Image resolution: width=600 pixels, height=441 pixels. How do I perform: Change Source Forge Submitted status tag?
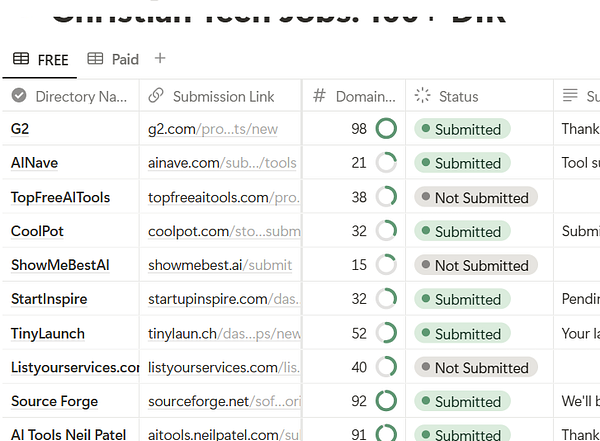click(x=462, y=402)
